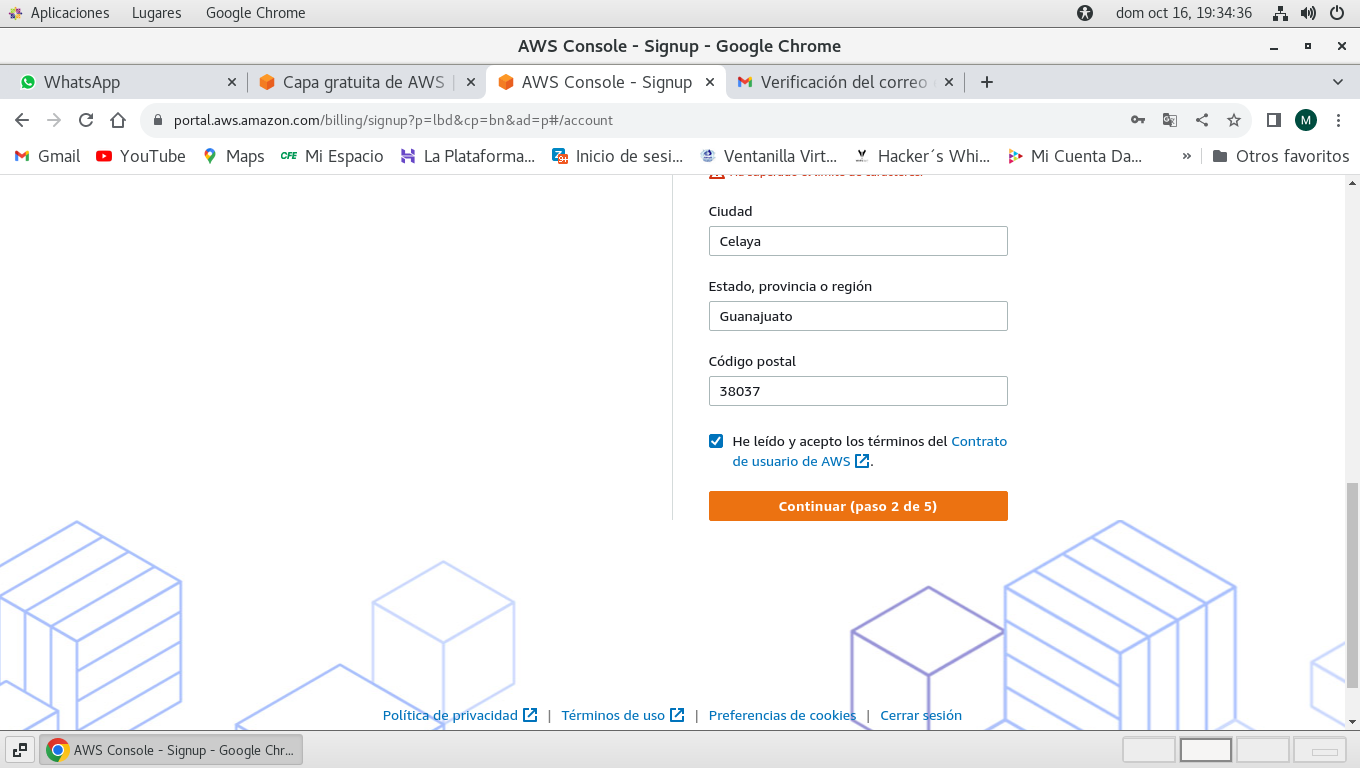Open the Aplicaciones menu
Viewport: 1360px width, 768px height.
60,13
